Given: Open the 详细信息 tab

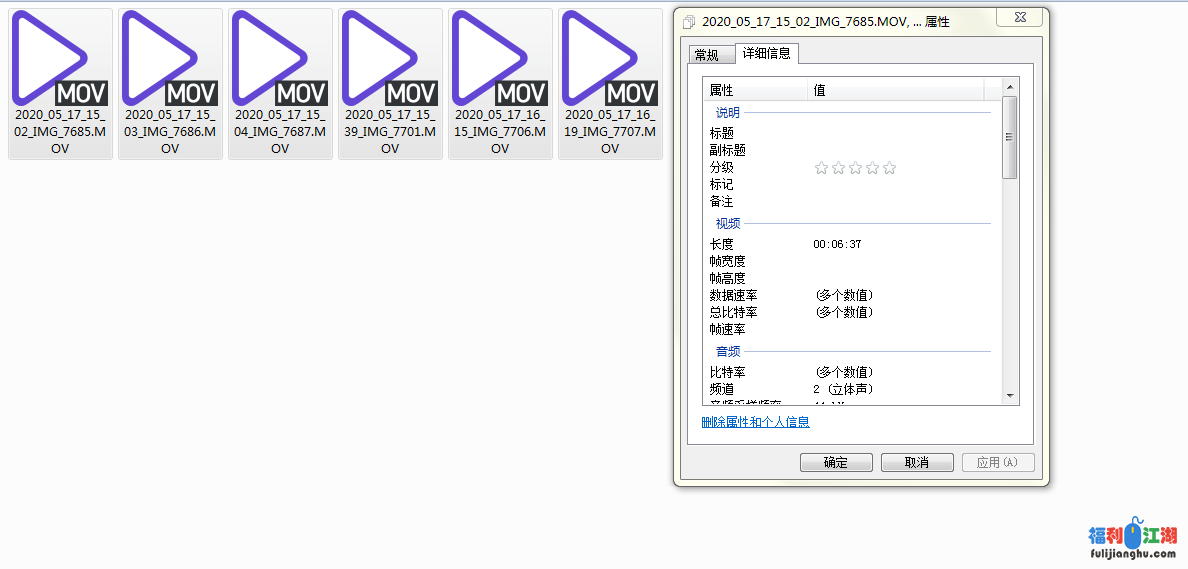Looking at the screenshot, I should pos(766,54).
